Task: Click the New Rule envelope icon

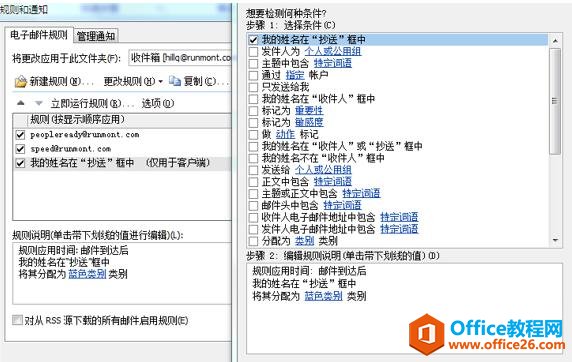Action: point(20,81)
